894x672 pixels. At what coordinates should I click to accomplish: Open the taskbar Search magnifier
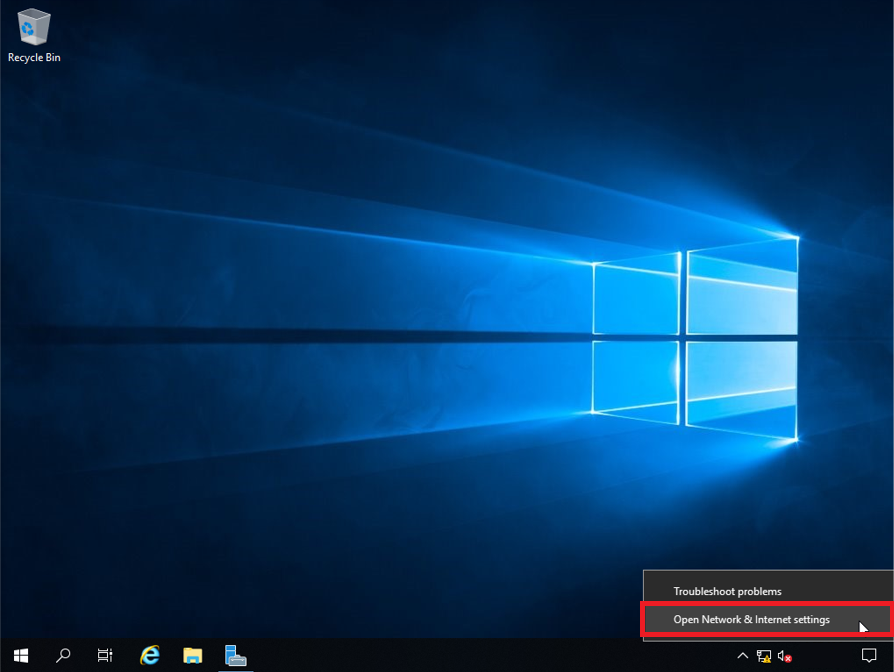(x=63, y=655)
